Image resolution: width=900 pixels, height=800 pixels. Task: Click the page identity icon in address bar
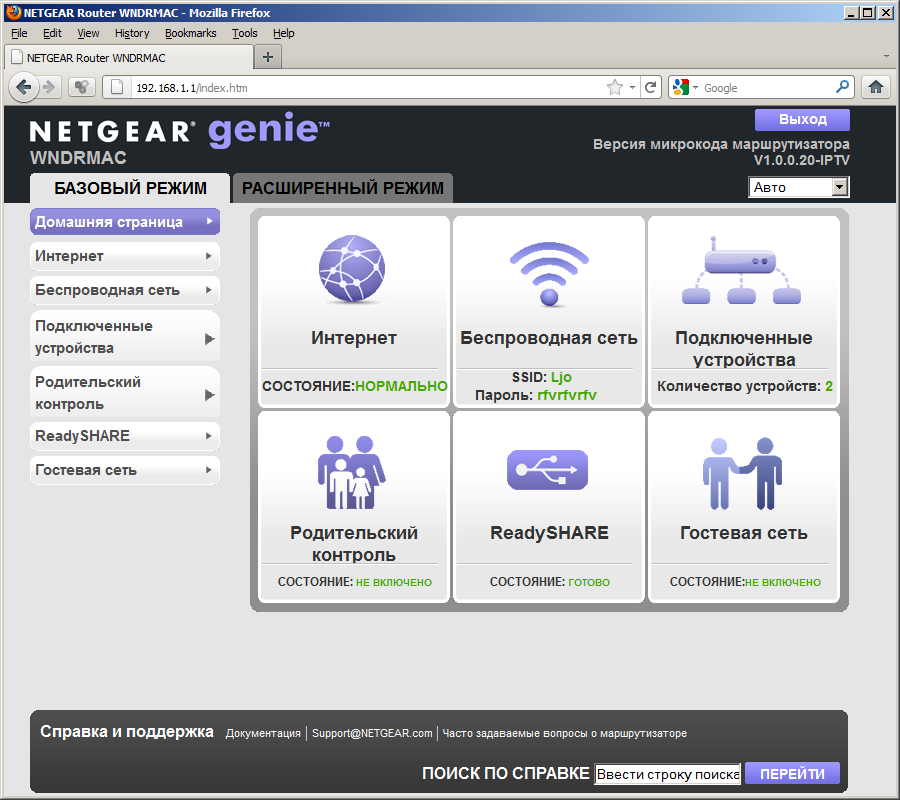[117, 87]
